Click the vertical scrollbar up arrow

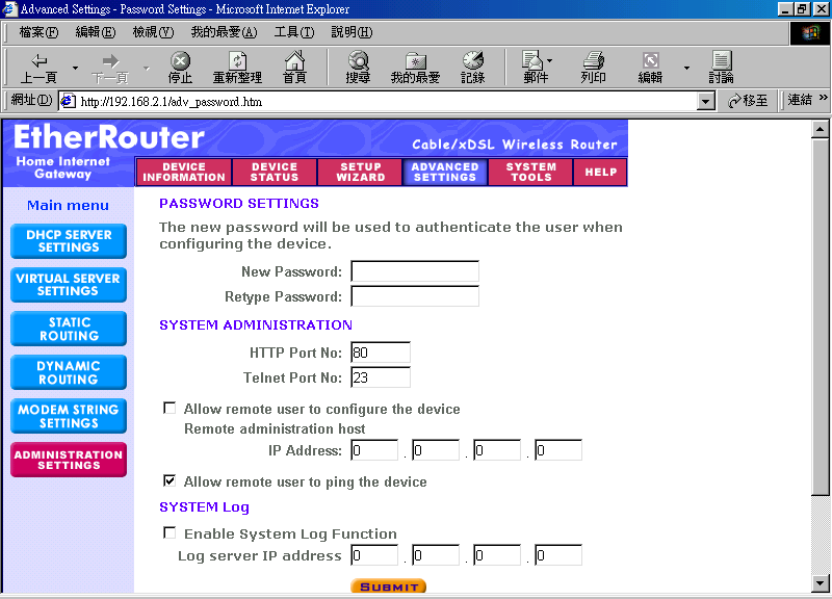[x=820, y=129]
